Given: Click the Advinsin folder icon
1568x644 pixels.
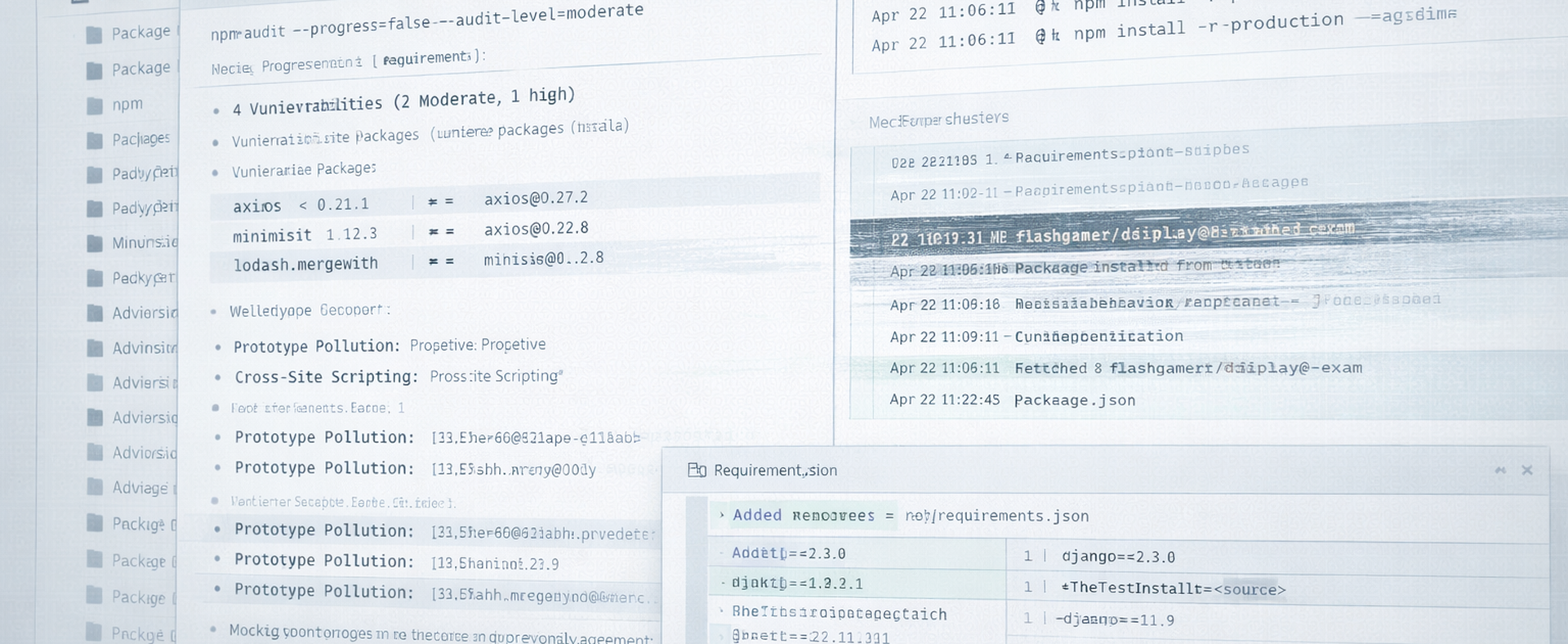Looking at the screenshot, I should point(96,348).
